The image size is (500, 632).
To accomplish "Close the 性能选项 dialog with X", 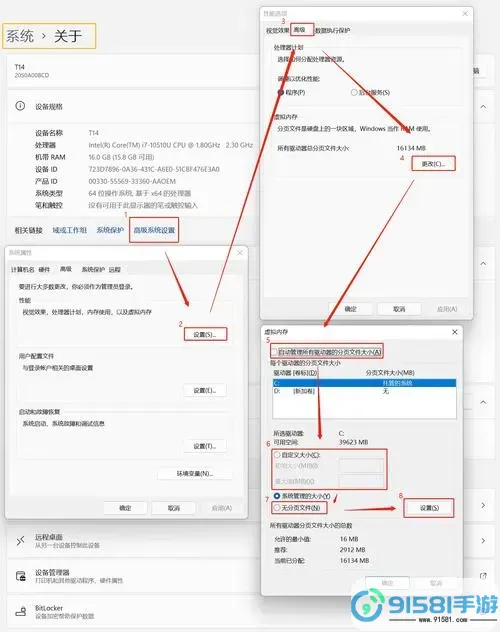I will [x=465, y=13].
